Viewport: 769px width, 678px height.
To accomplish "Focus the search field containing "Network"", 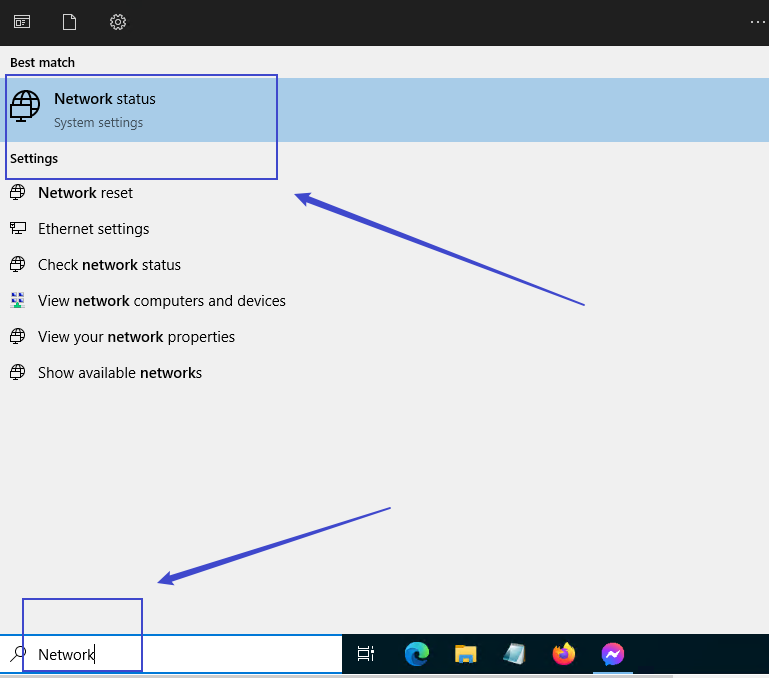I will pos(180,655).
